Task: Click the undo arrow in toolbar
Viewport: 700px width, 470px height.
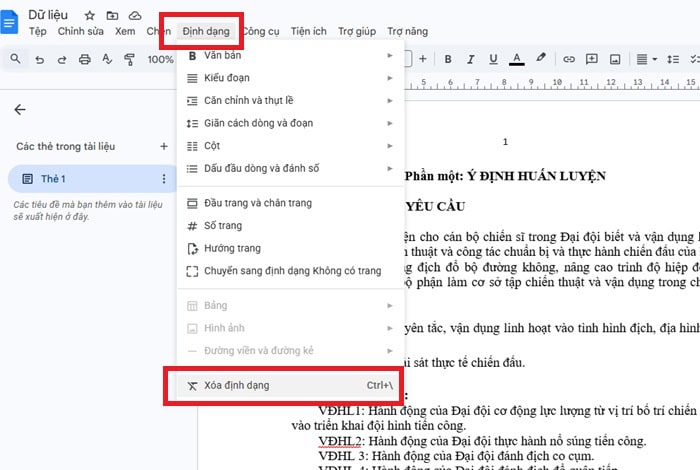Action: coord(38,59)
